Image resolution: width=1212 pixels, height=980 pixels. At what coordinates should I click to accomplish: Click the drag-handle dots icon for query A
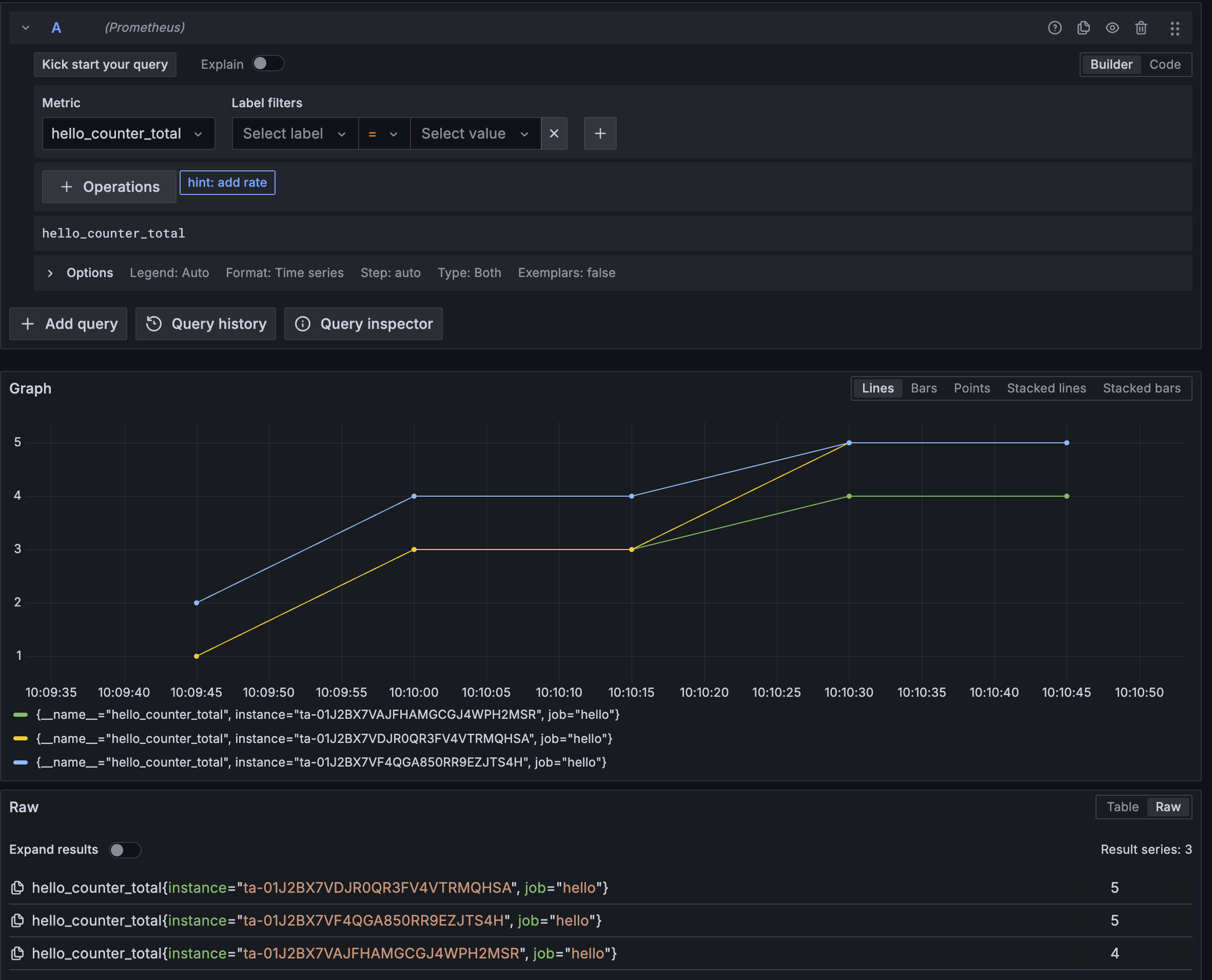click(x=1174, y=28)
